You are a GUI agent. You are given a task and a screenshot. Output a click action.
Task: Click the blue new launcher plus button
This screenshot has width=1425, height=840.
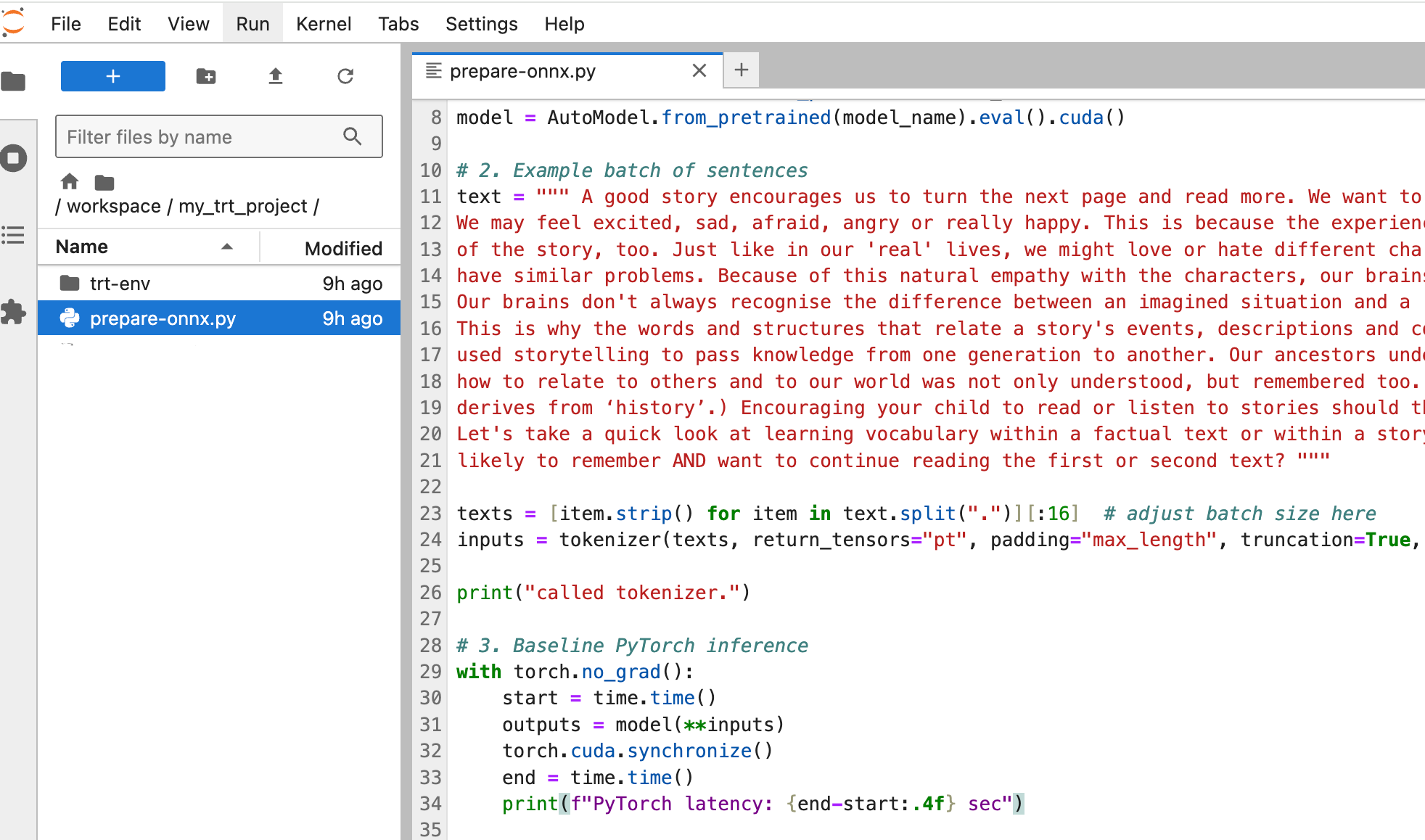coord(113,76)
